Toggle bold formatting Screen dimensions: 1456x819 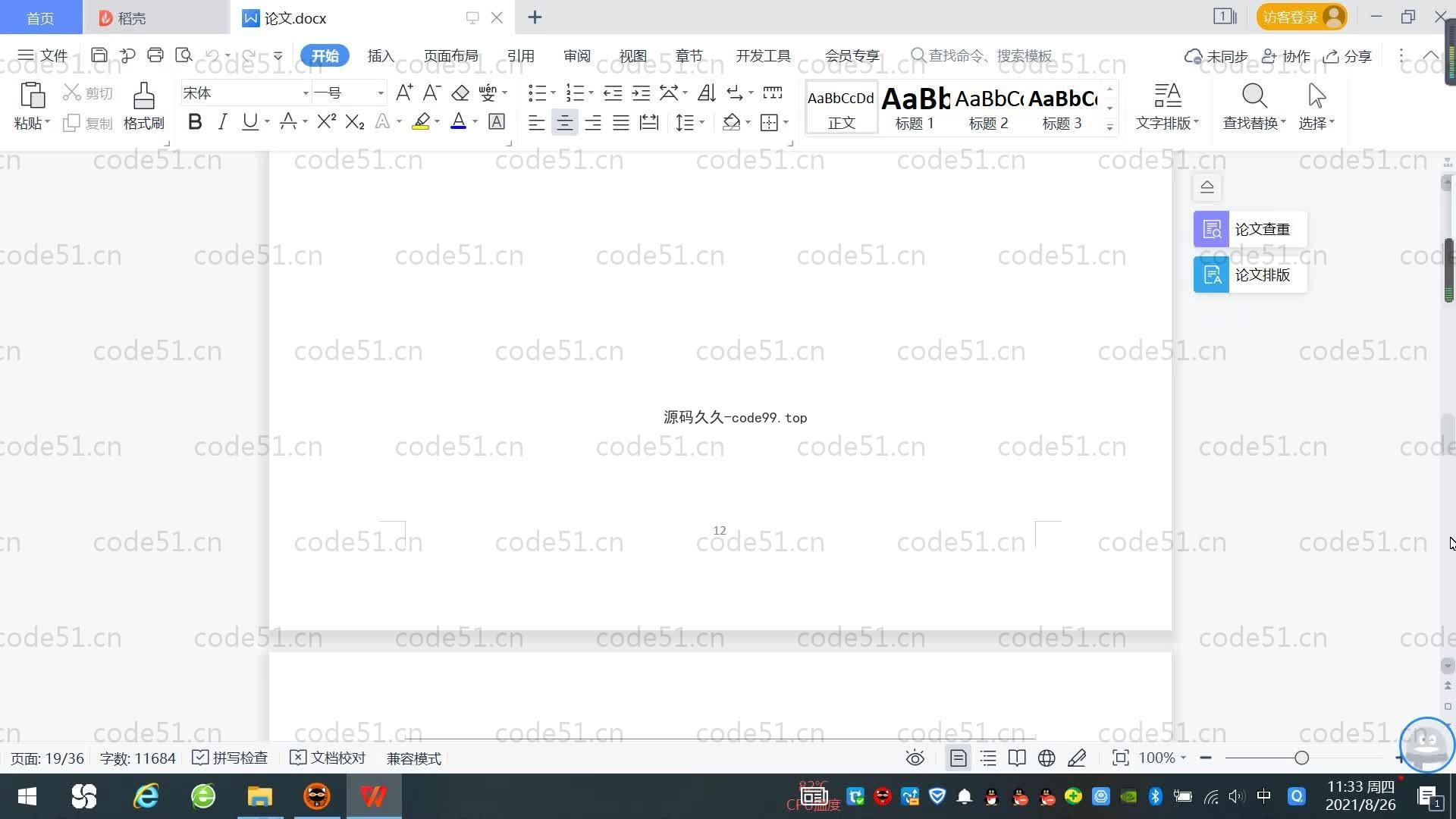[195, 122]
